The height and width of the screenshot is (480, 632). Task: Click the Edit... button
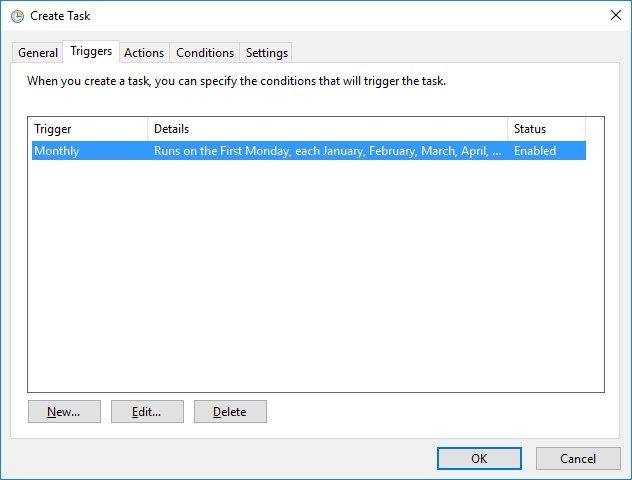click(x=147, y=411)
